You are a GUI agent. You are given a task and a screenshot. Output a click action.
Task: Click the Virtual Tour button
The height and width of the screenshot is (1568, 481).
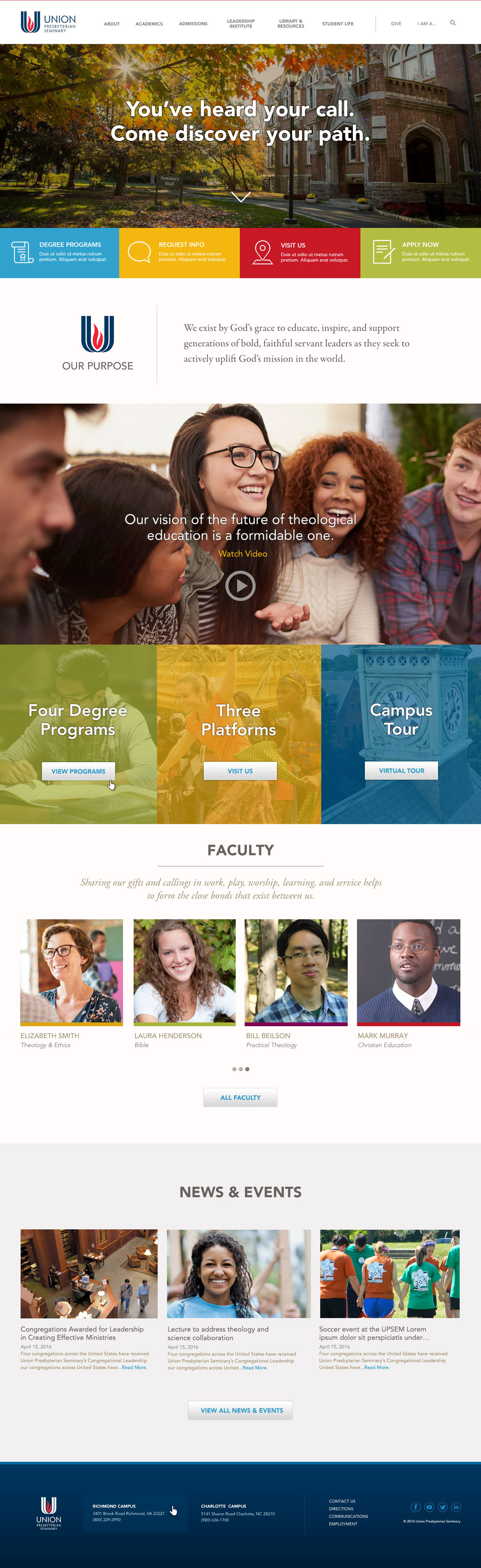pos(401,770)
